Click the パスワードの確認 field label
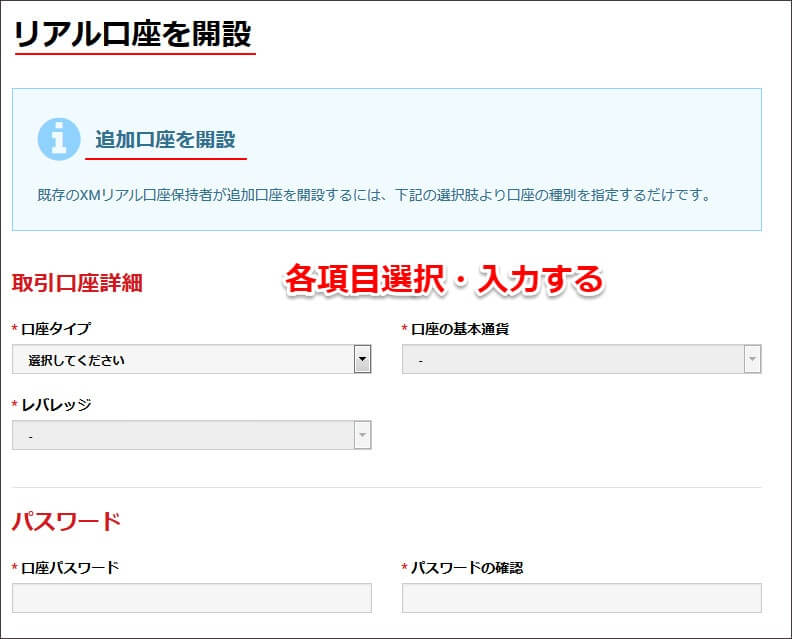The height and width of the screenshot is (639, 792). (x=467, y=568)
